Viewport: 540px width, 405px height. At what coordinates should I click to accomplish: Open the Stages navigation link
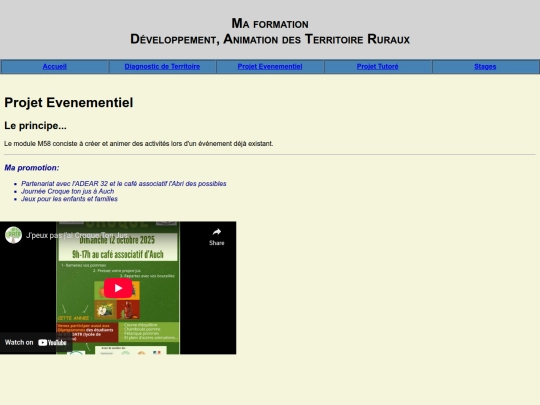[485, 66]
